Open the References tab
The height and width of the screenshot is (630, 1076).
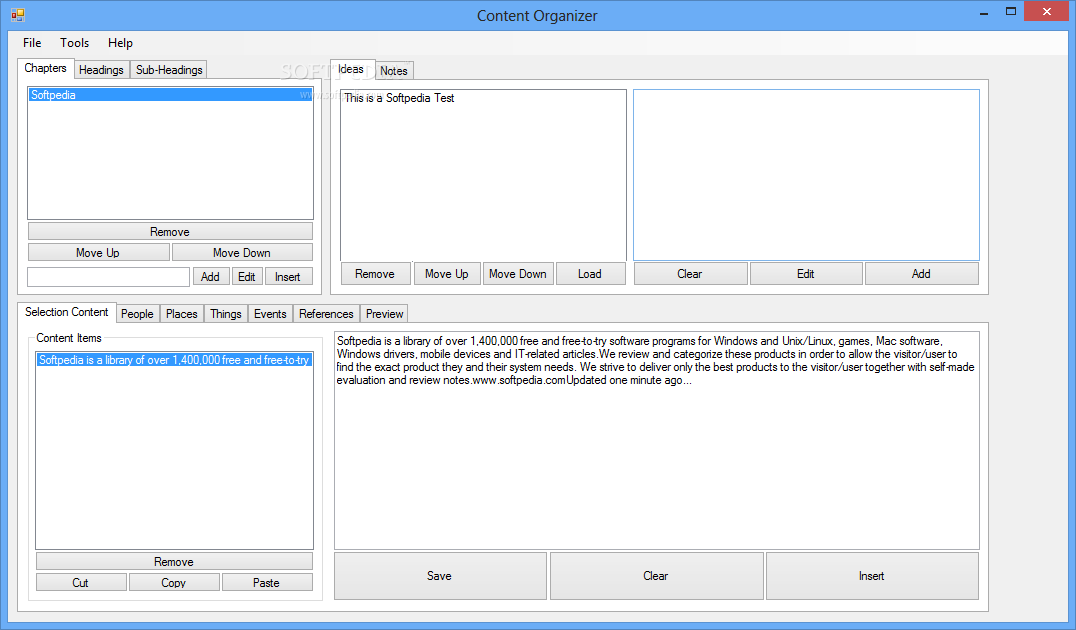[327, 314]
